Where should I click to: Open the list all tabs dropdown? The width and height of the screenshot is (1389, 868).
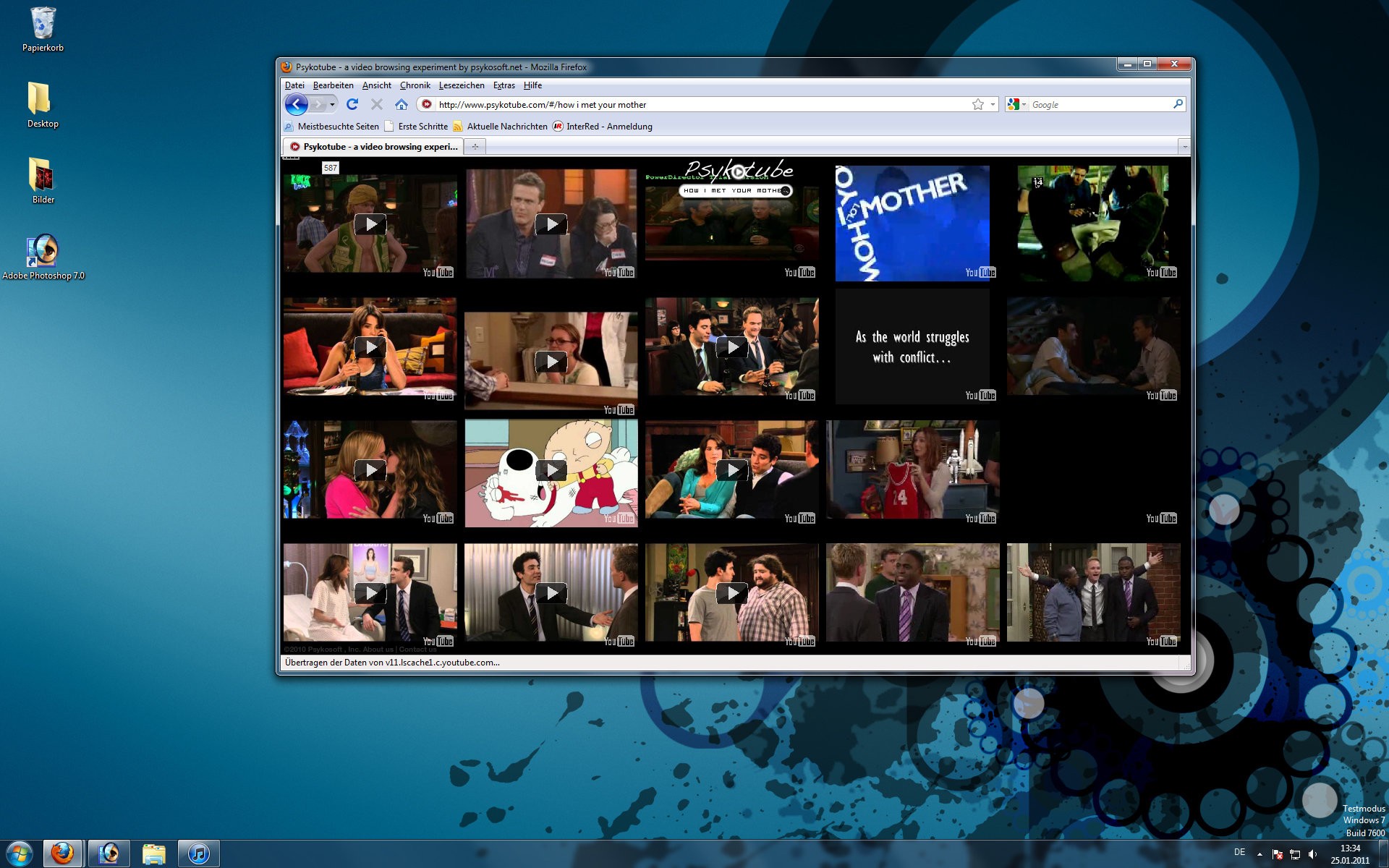1184,147
